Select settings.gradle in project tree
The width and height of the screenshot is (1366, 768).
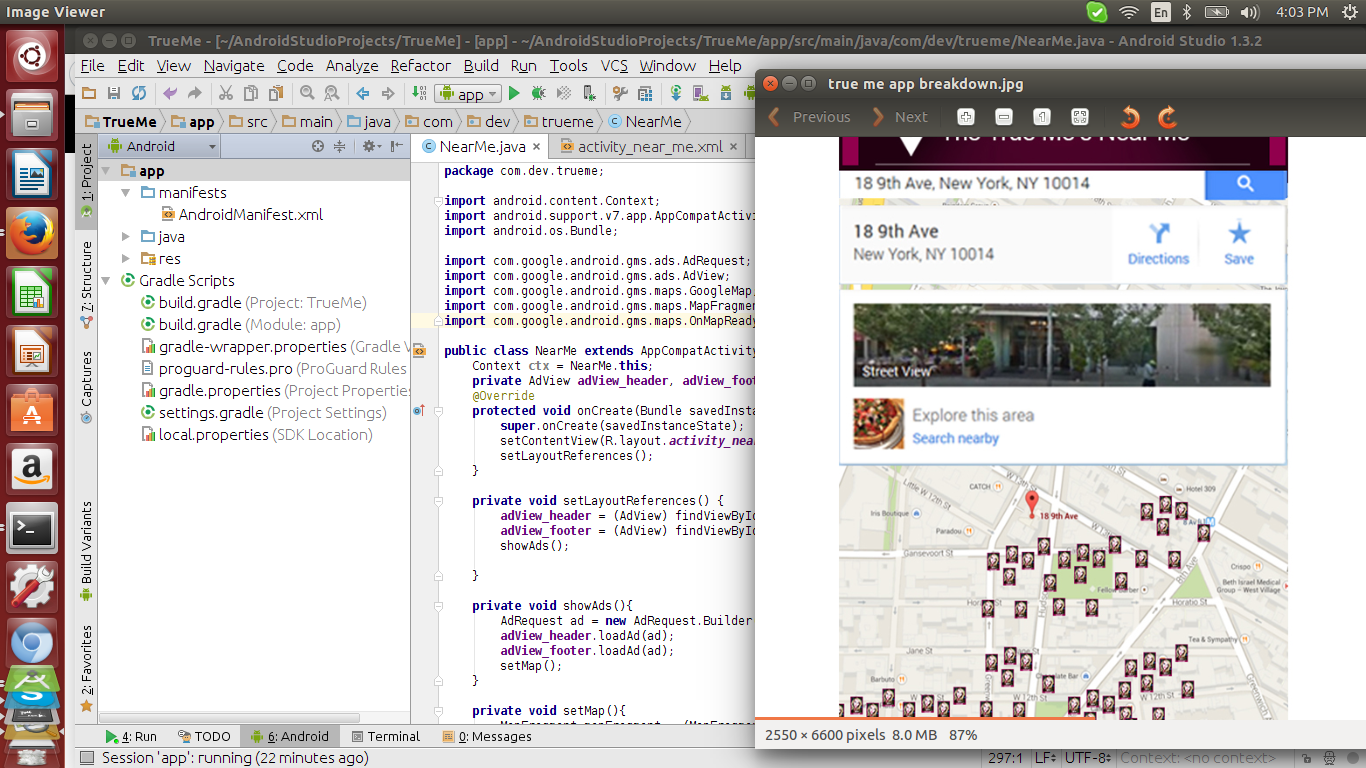point(263,413)
